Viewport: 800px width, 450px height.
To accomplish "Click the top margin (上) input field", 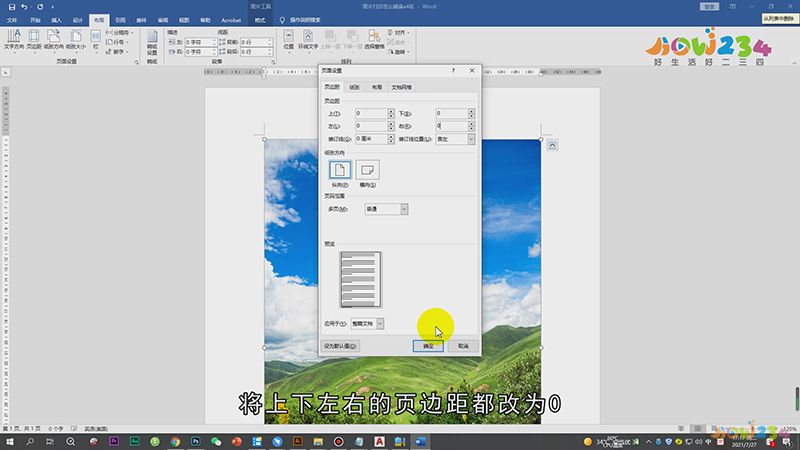I will 371,113.
